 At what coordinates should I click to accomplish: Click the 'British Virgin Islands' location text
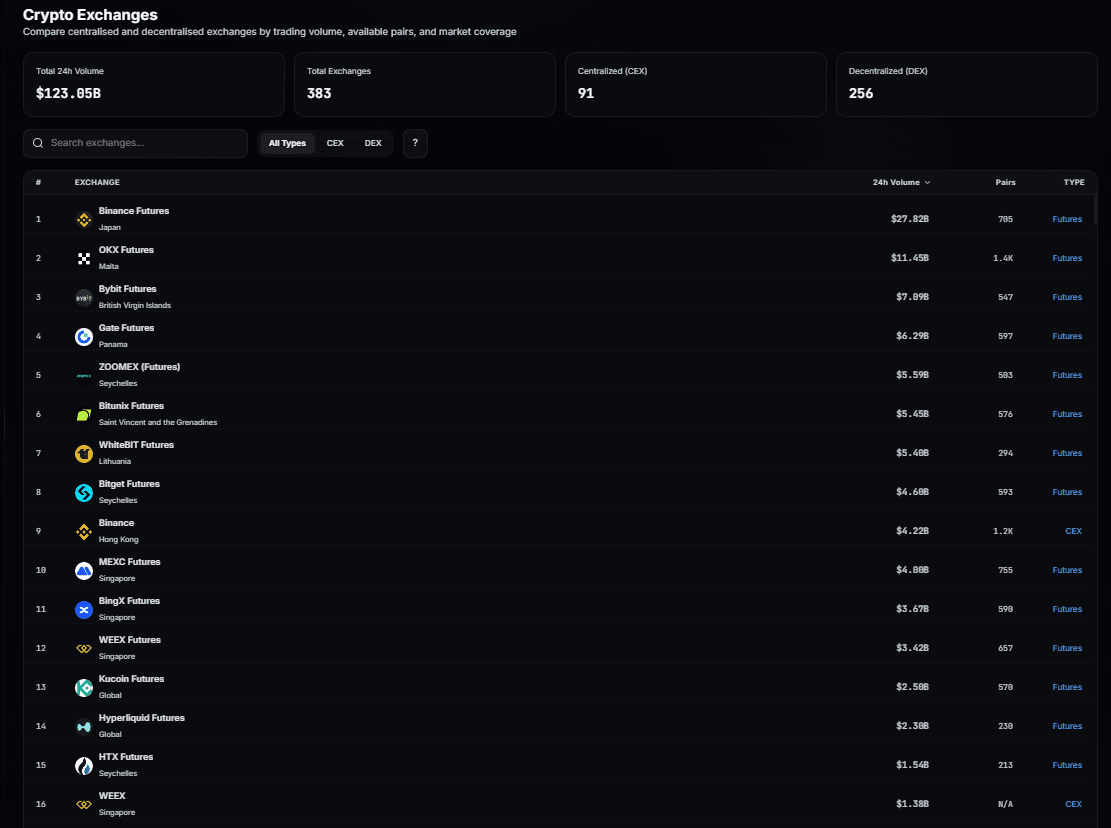click(x=135, y=305)
